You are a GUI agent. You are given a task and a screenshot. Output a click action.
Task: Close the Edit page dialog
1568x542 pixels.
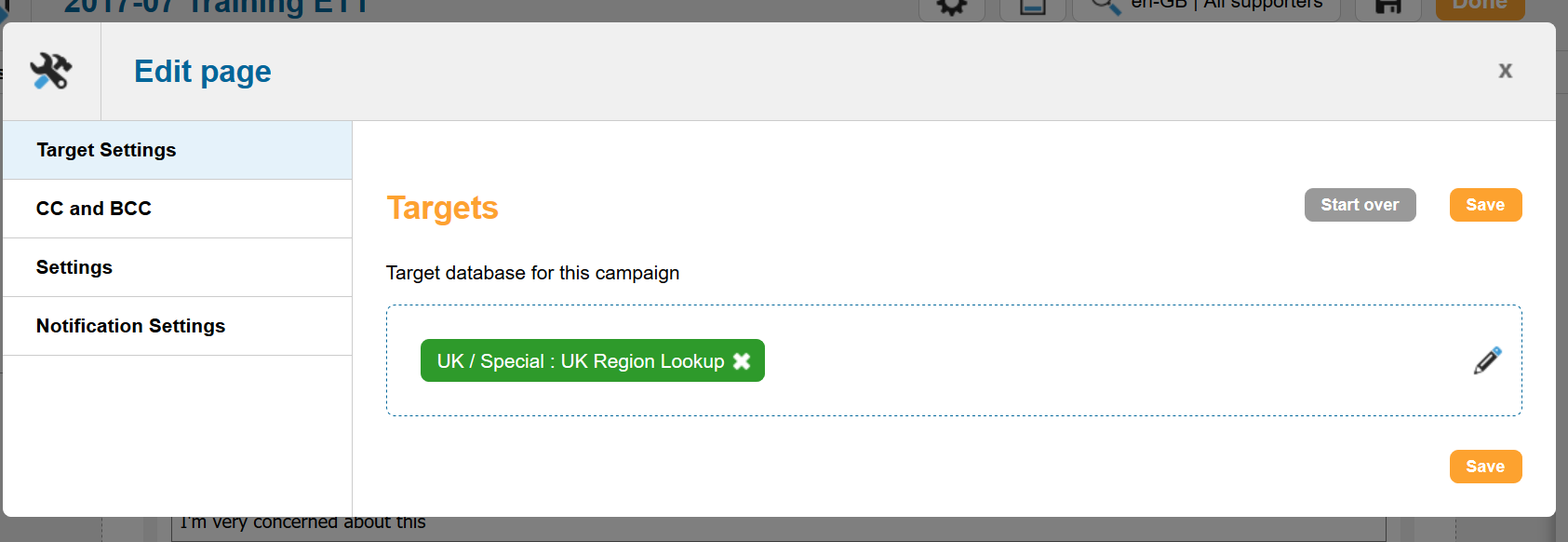point(1505,71)
